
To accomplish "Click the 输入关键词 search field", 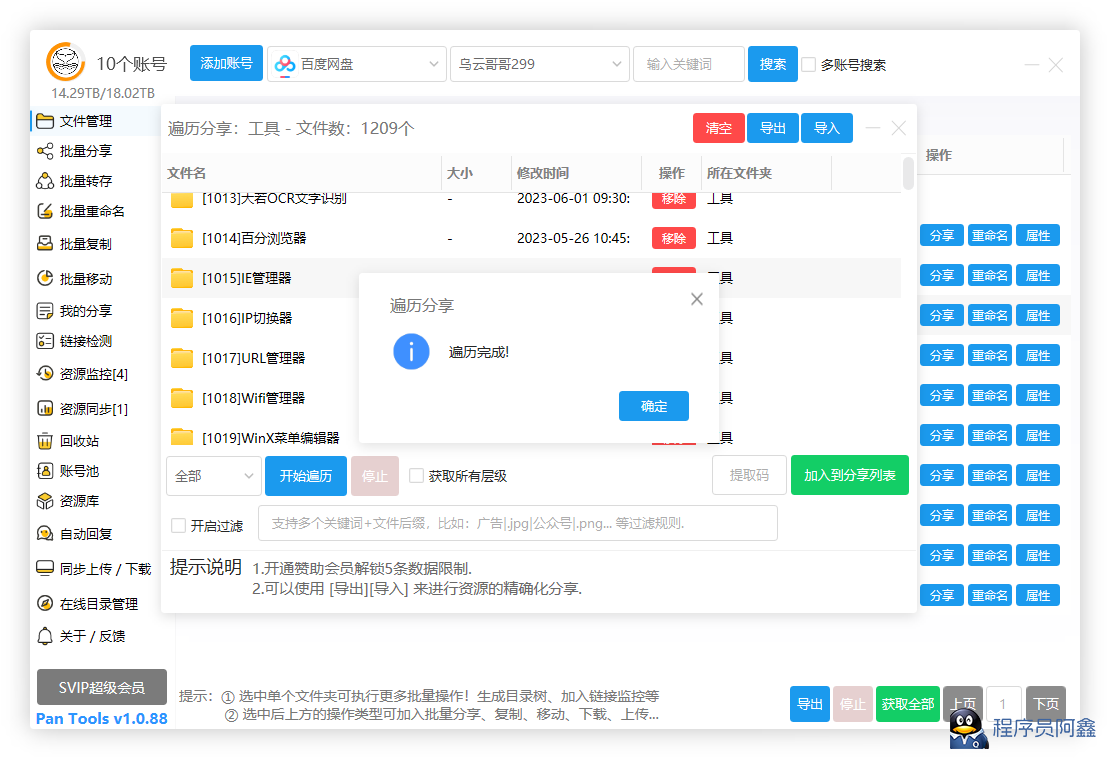I will coord(688,64).
